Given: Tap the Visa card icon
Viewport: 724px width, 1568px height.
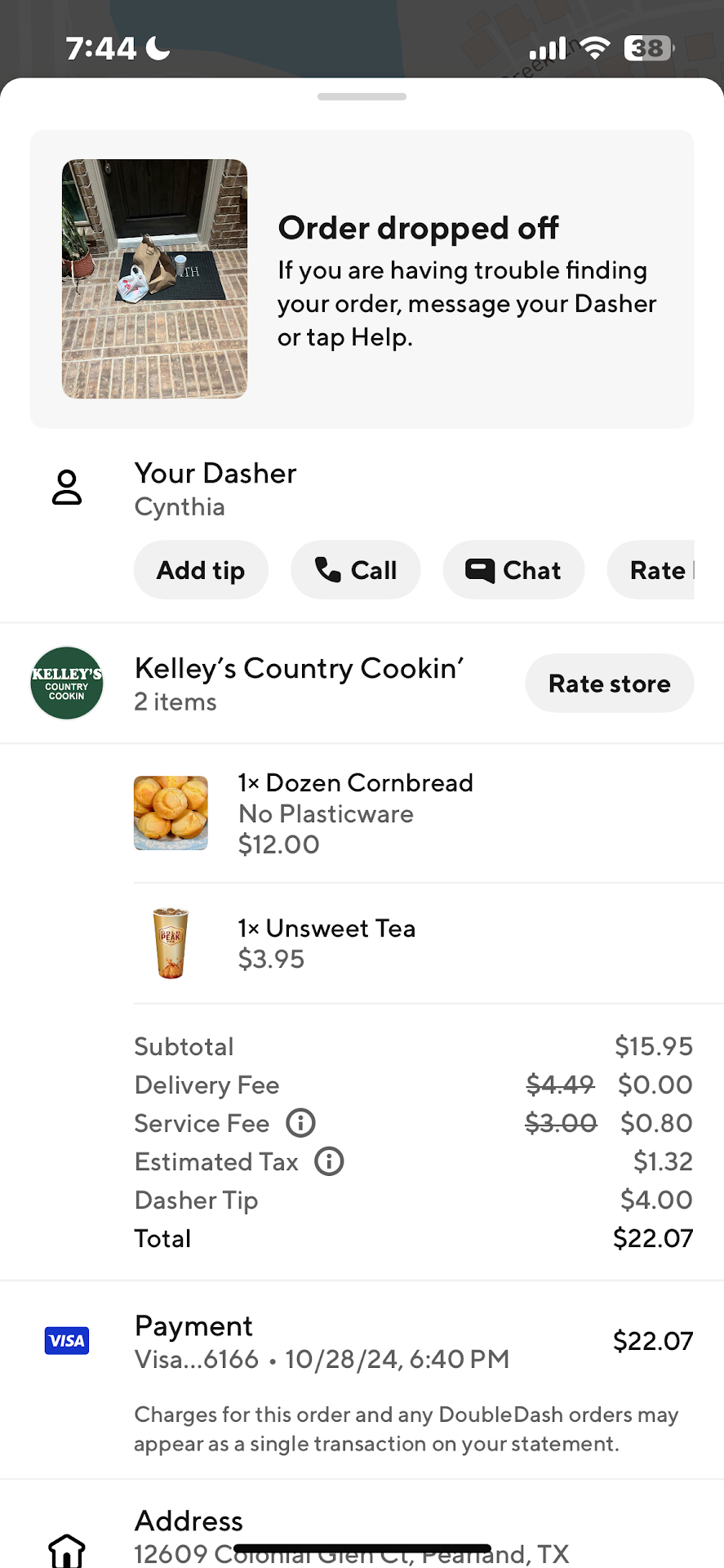Looking at the screenshot, I should coord(67,1341).
